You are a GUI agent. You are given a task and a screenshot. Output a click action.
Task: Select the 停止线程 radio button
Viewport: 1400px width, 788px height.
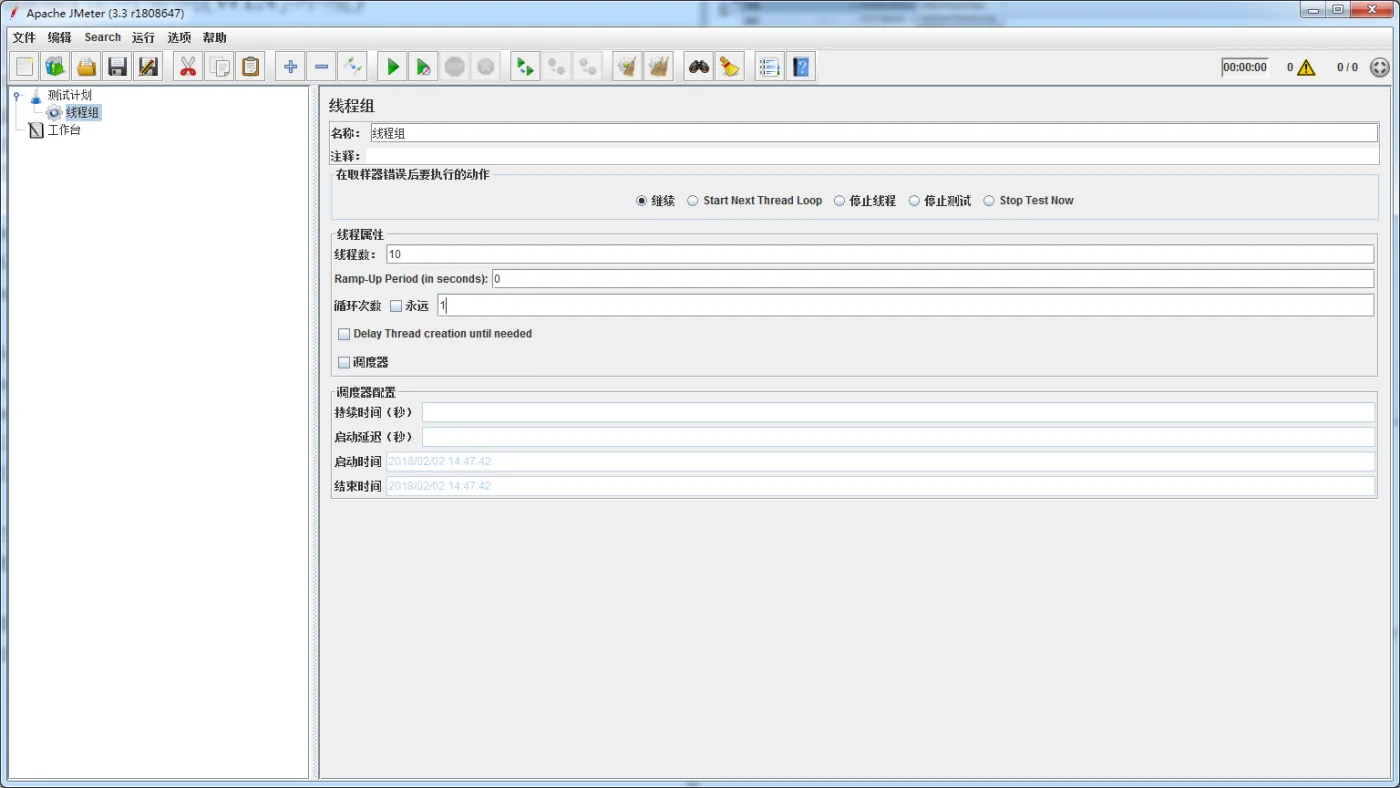pyautogui.click(x=837, y=200)
